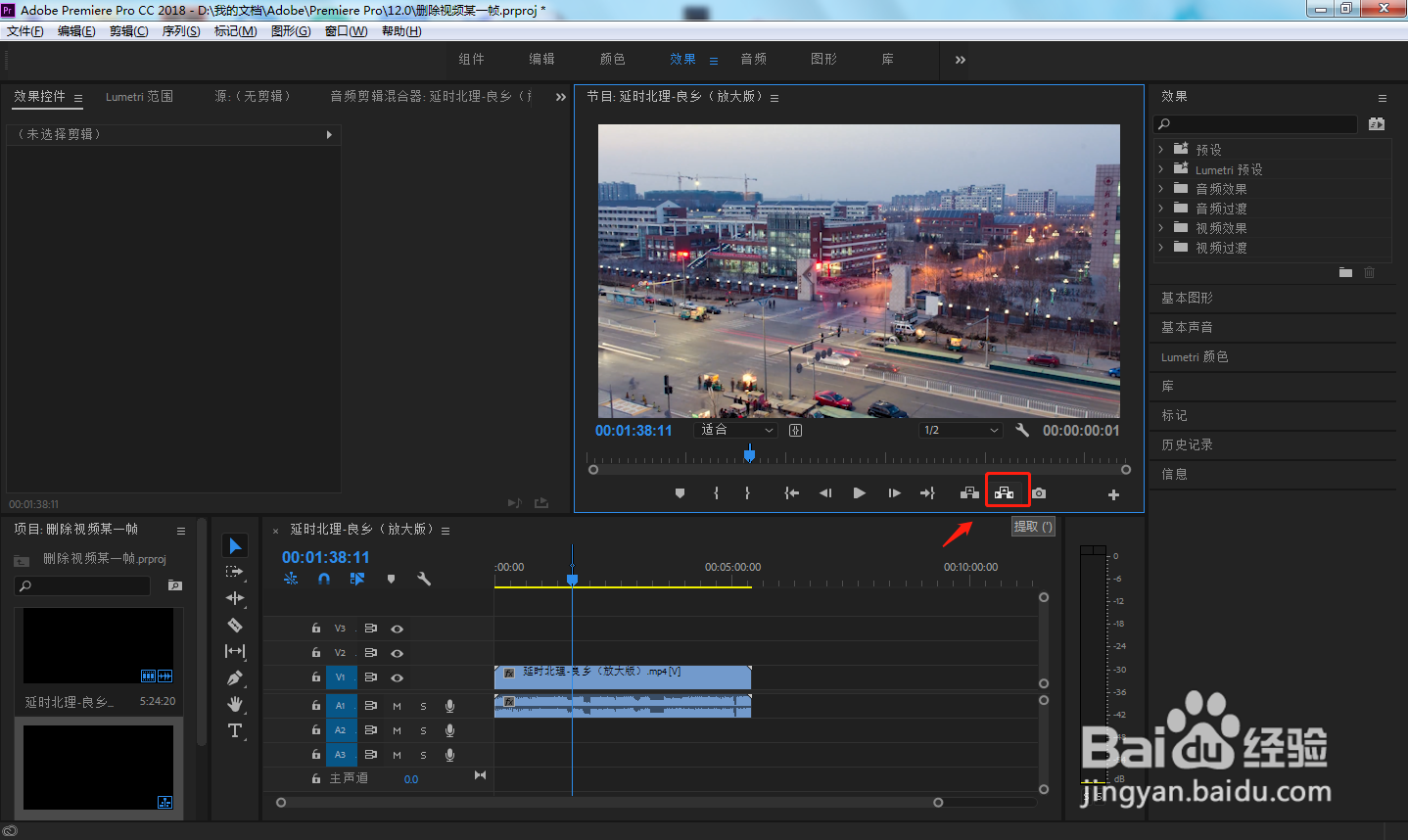1408x840 pixels.
Task: Add a marker in Program monitor
Action: (680, 493)
